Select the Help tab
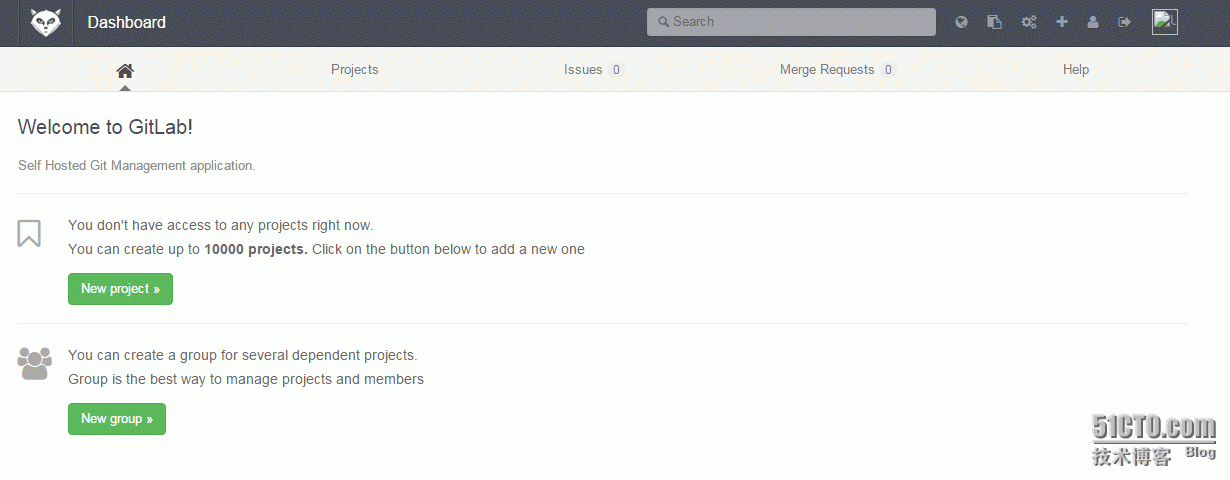The image size is (1230, 480). (1076, 70)
